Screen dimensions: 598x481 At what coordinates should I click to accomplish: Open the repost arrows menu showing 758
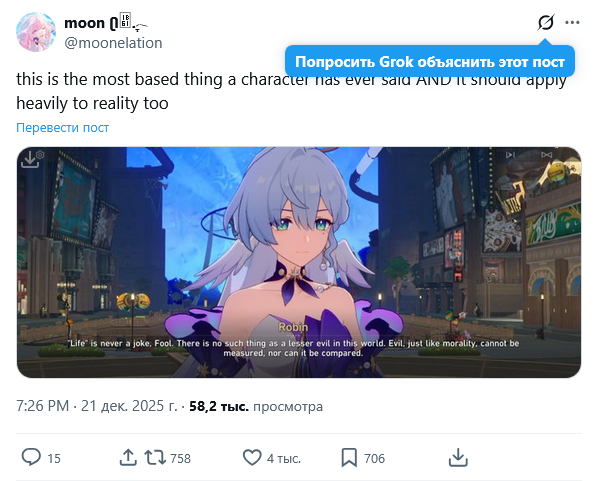click(x=167, y=458)
